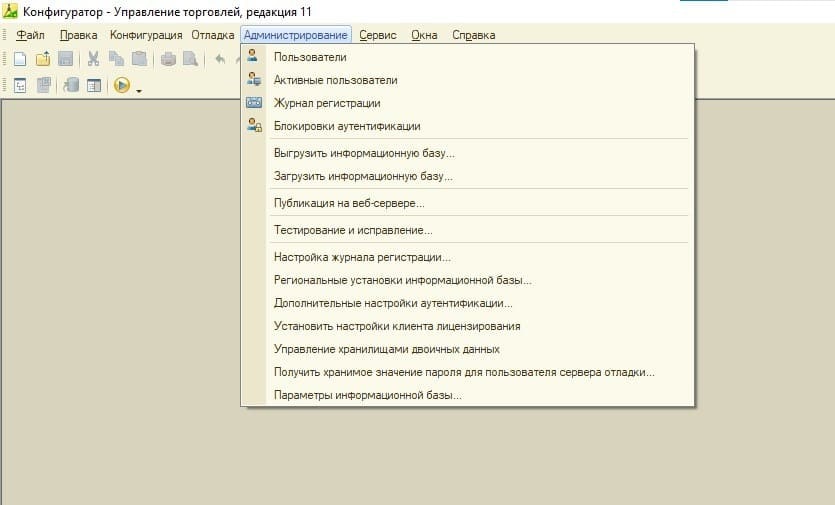
Task: Open the Правка menu
Action: [x=78, y=35]
